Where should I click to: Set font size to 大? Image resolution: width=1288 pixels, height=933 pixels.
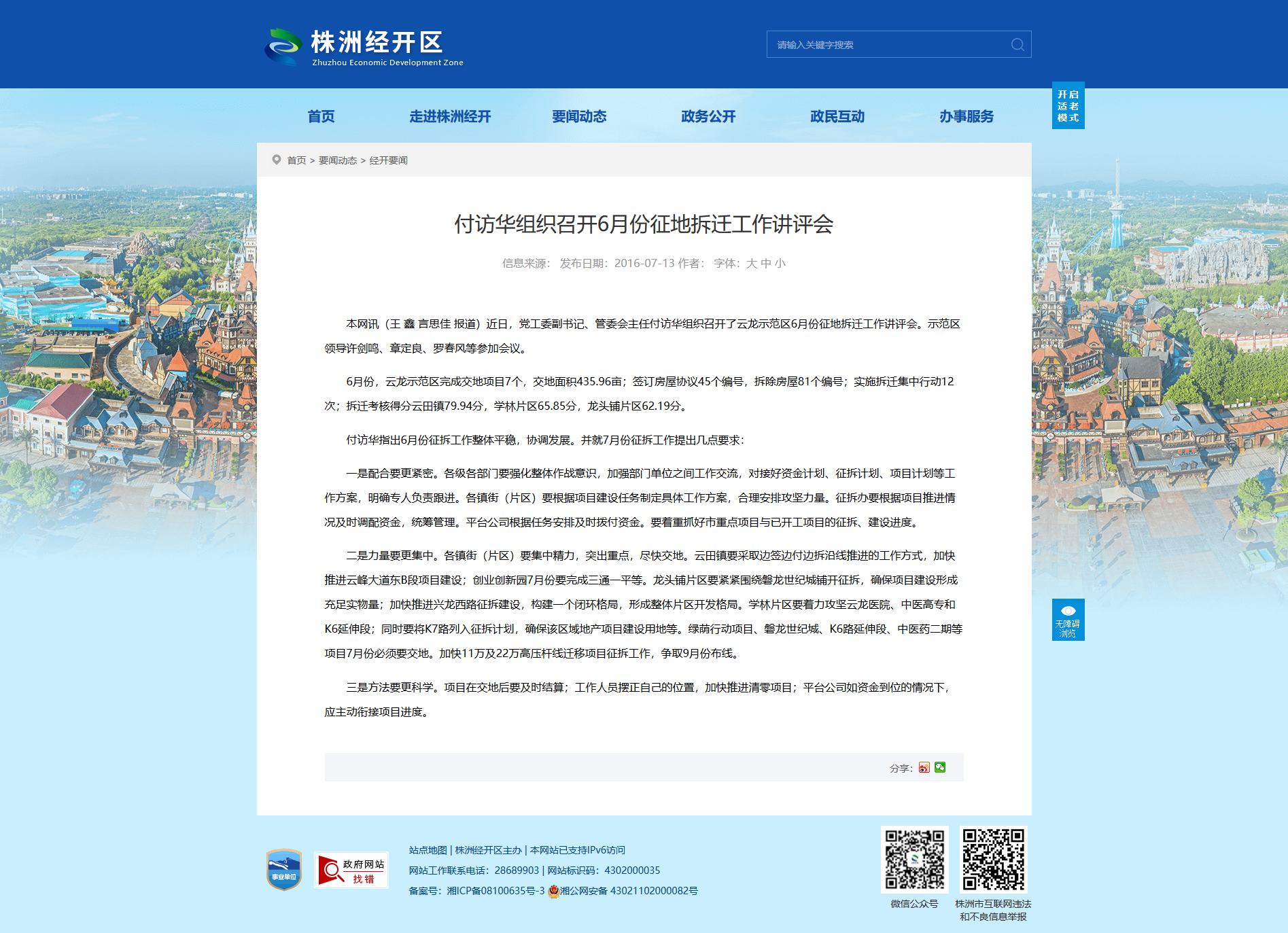click(x=751, y=264)
